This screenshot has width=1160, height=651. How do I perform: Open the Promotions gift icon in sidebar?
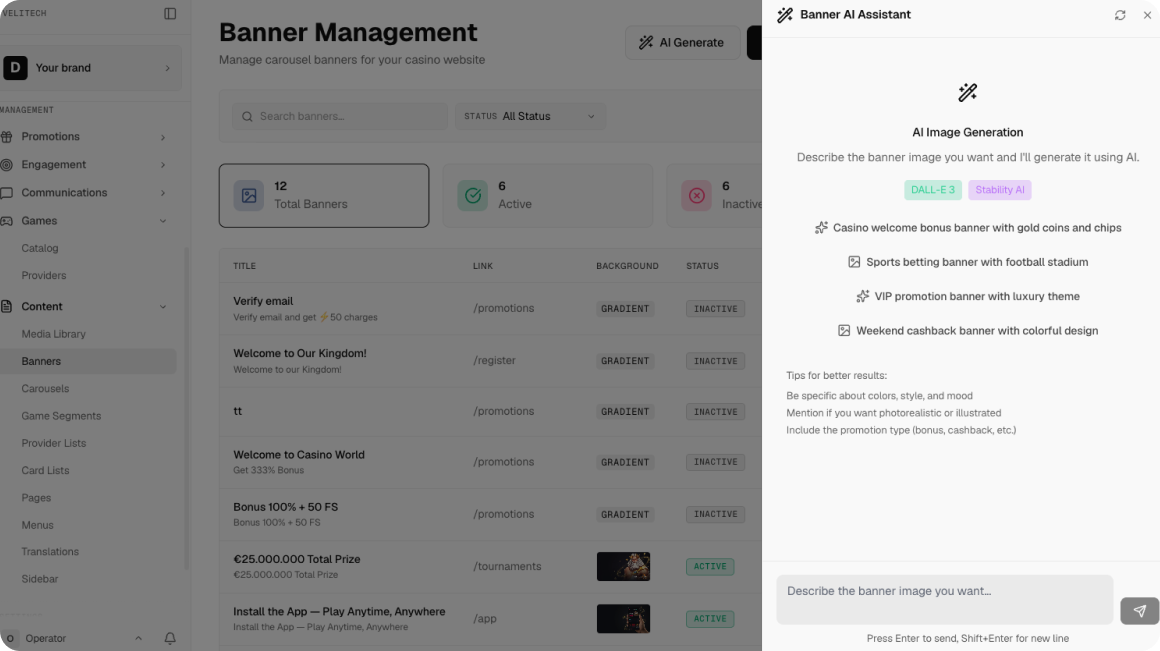7,137
